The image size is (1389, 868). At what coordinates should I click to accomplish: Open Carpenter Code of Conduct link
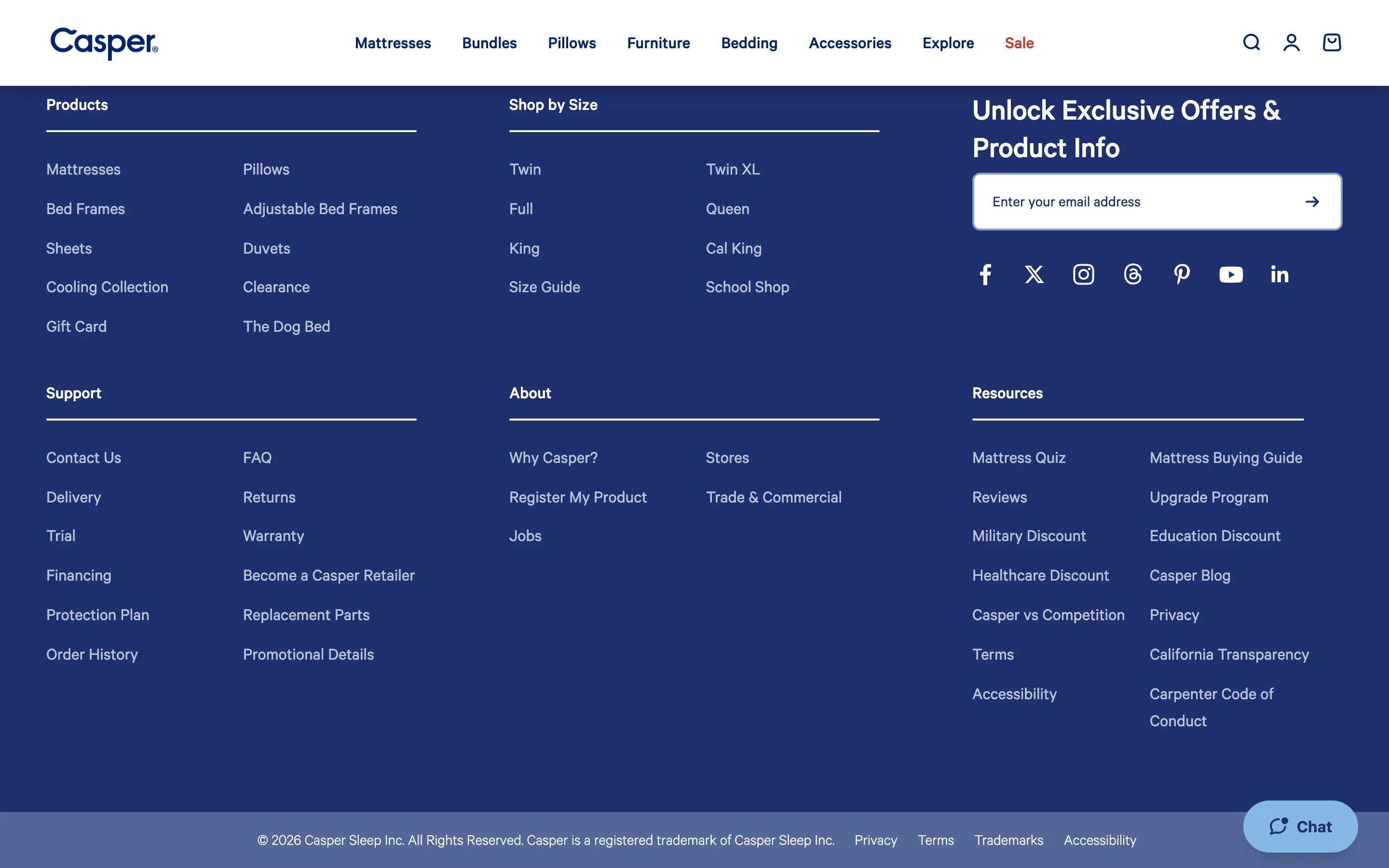[x=1212, y=707]
